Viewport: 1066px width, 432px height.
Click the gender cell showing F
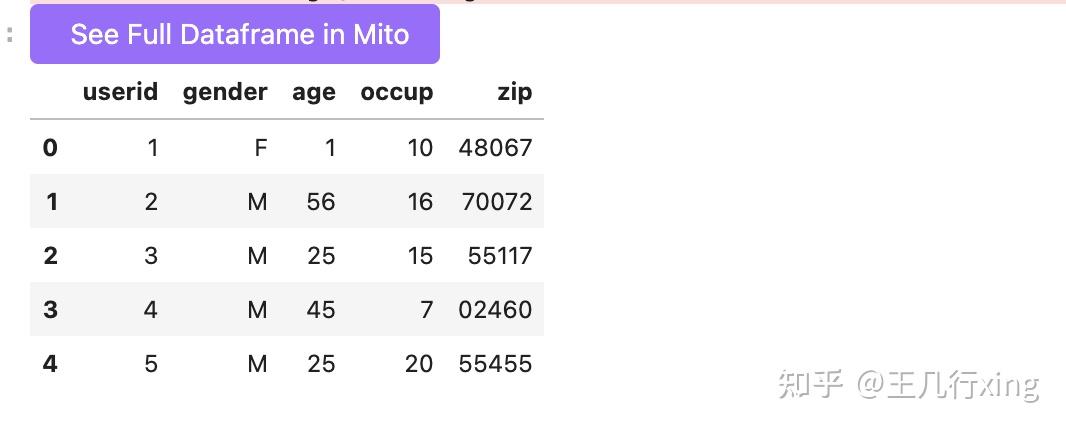point(260,148)
